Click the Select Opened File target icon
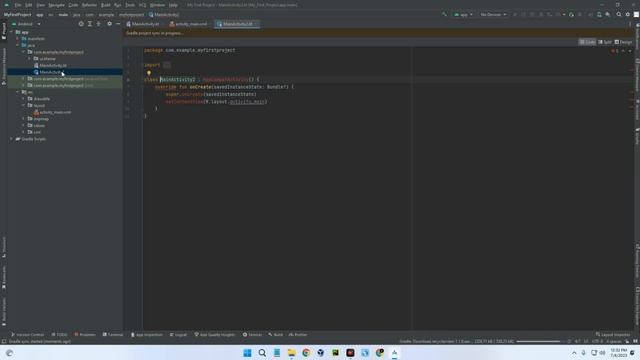This screenshot has height=360, width=640. [81, 24]
